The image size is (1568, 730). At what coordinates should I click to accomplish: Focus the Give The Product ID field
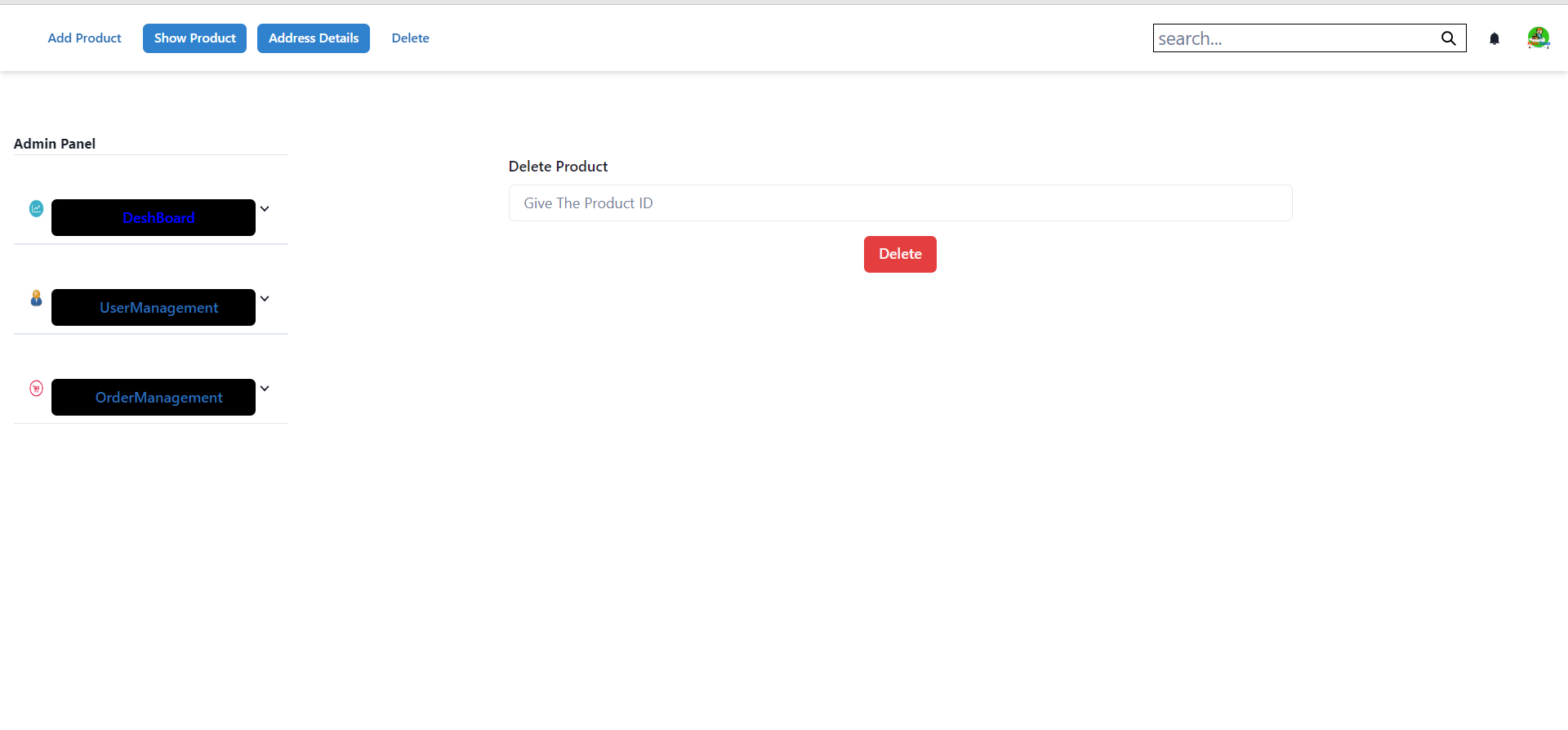click(900, 203)
